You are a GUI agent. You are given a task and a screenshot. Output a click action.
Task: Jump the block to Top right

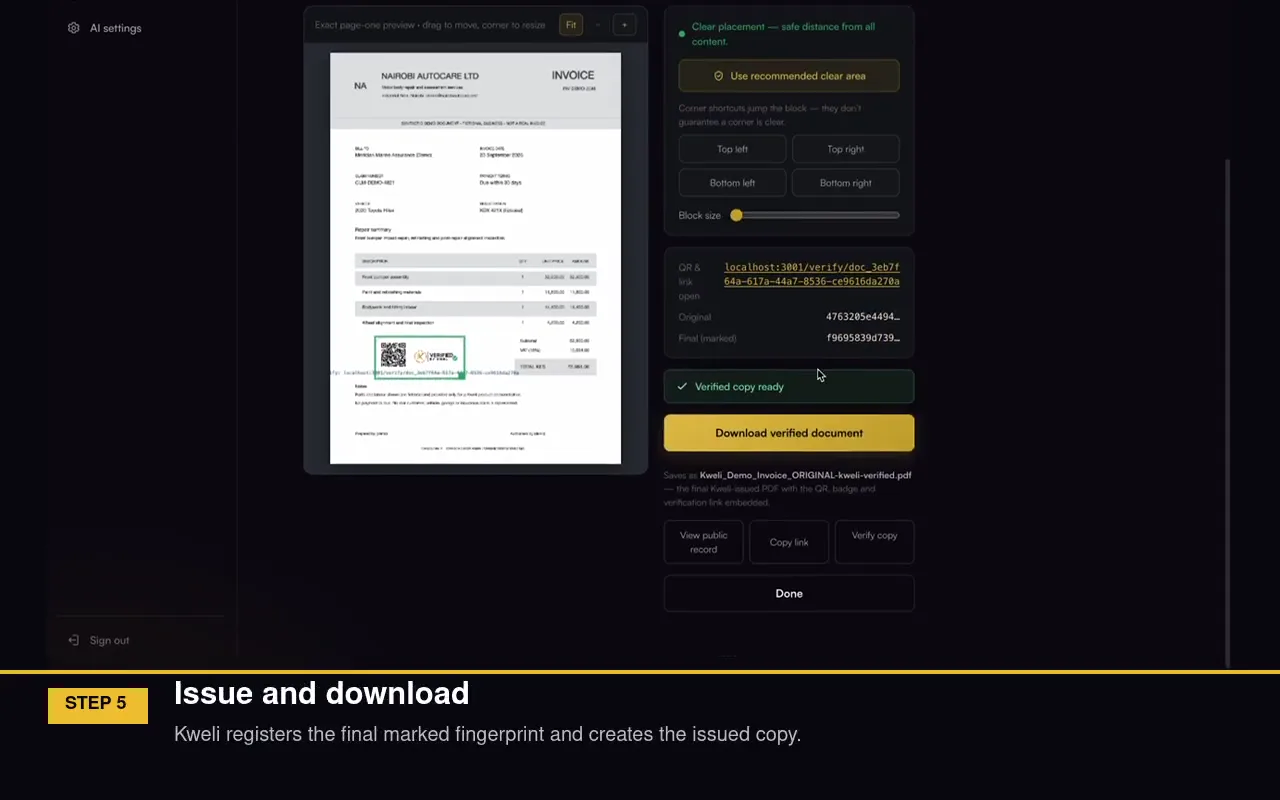pos(846,149)
